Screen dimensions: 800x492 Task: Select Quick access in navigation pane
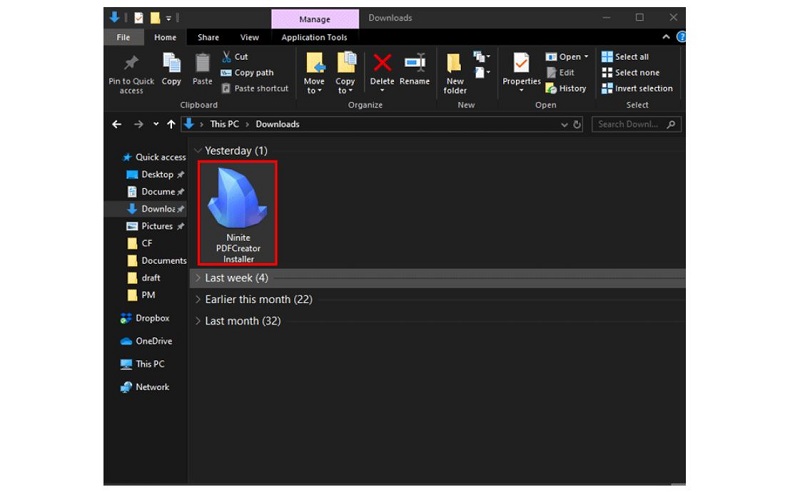pyautogui.click(x=155, y=157)
